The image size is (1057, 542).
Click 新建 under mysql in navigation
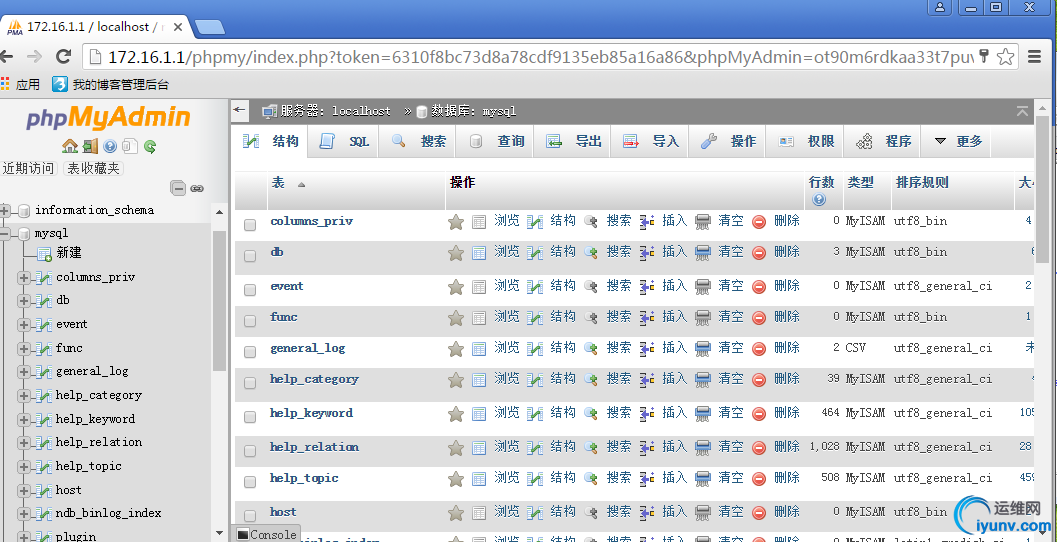69,253
